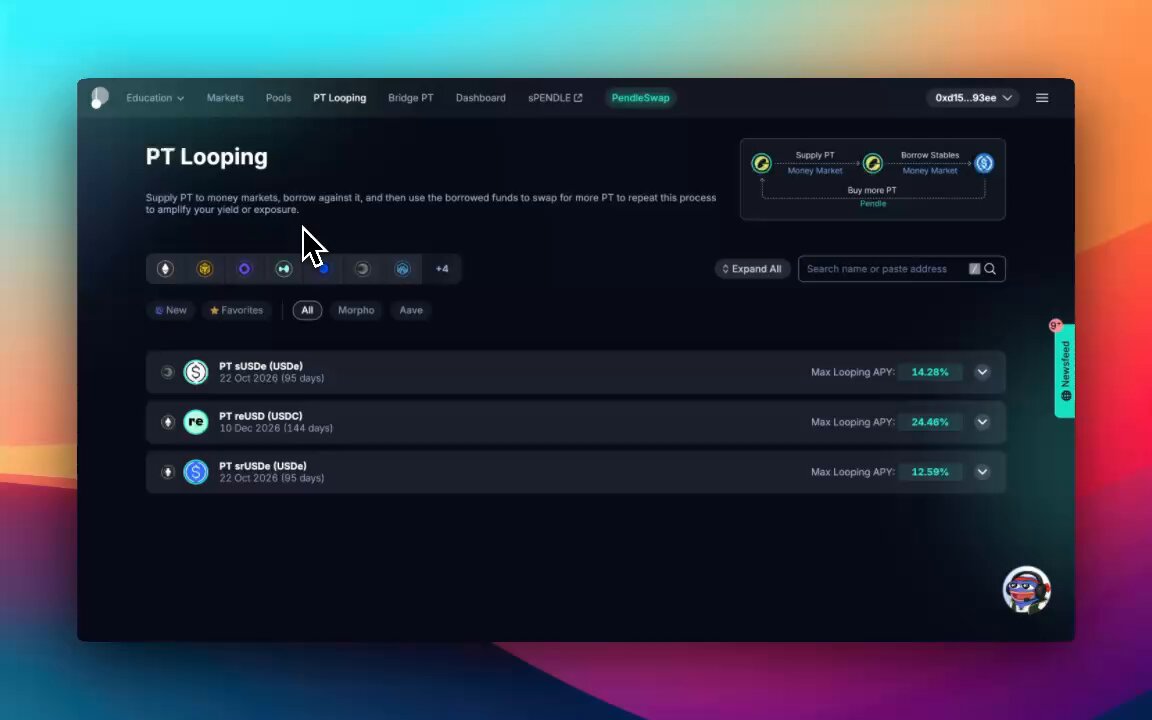The height and width of the screenshot is (720, 1152).
Task: Open the Newsfeed side tab
Action: 1065,371
